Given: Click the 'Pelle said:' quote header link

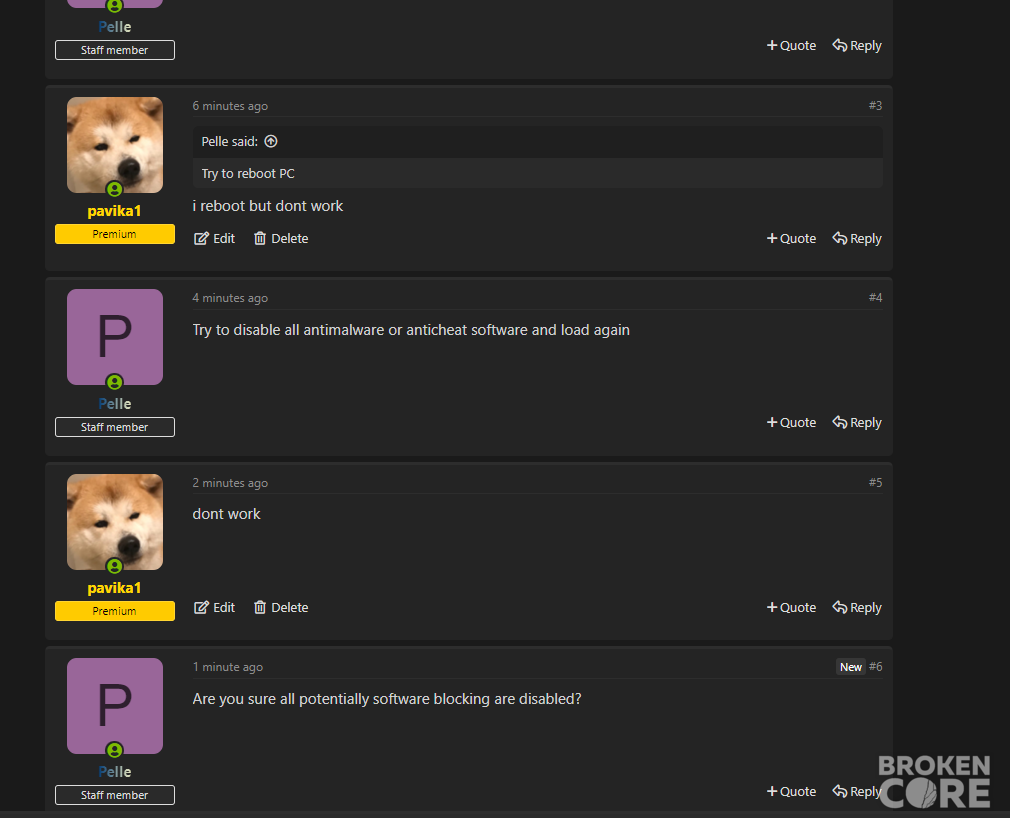Looking at the screenshot, I should (229, 141).
